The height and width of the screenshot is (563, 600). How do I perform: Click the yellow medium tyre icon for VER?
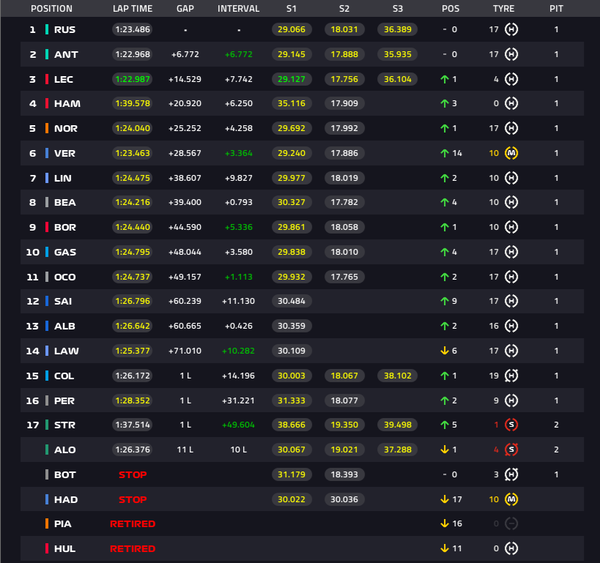(511, 153)
